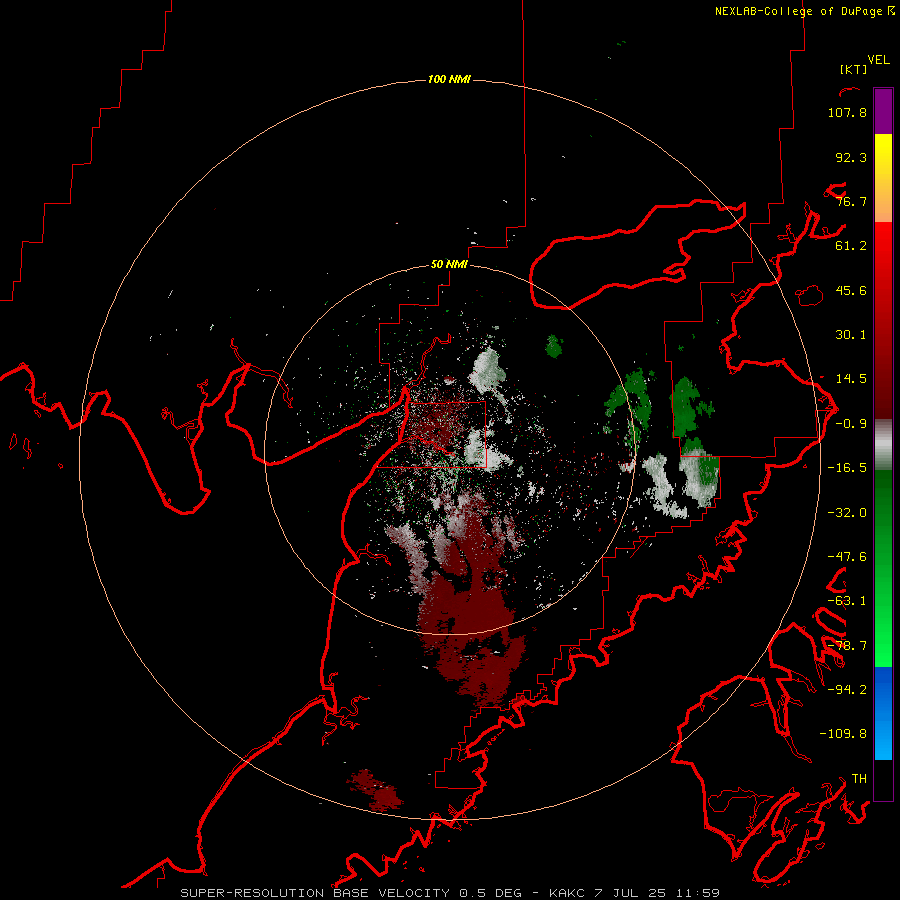Click the 14.5 velocity scale value
This screenshot has height=900, width=900.
coord(851,379)
